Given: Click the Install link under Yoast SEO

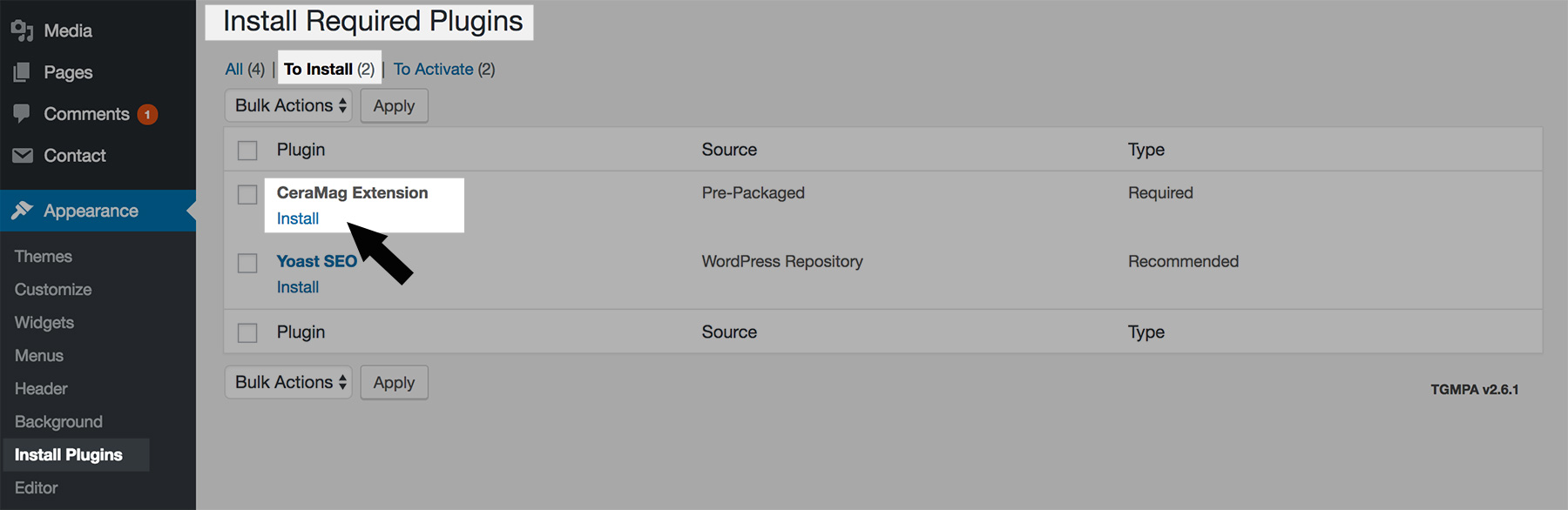Looking at the screenshot, I should click(298, 287).
